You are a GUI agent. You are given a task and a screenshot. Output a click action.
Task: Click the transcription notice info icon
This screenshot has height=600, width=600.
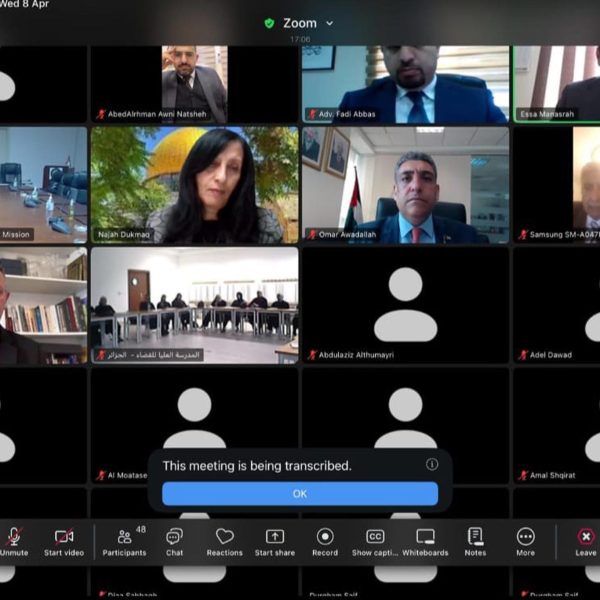432,464
